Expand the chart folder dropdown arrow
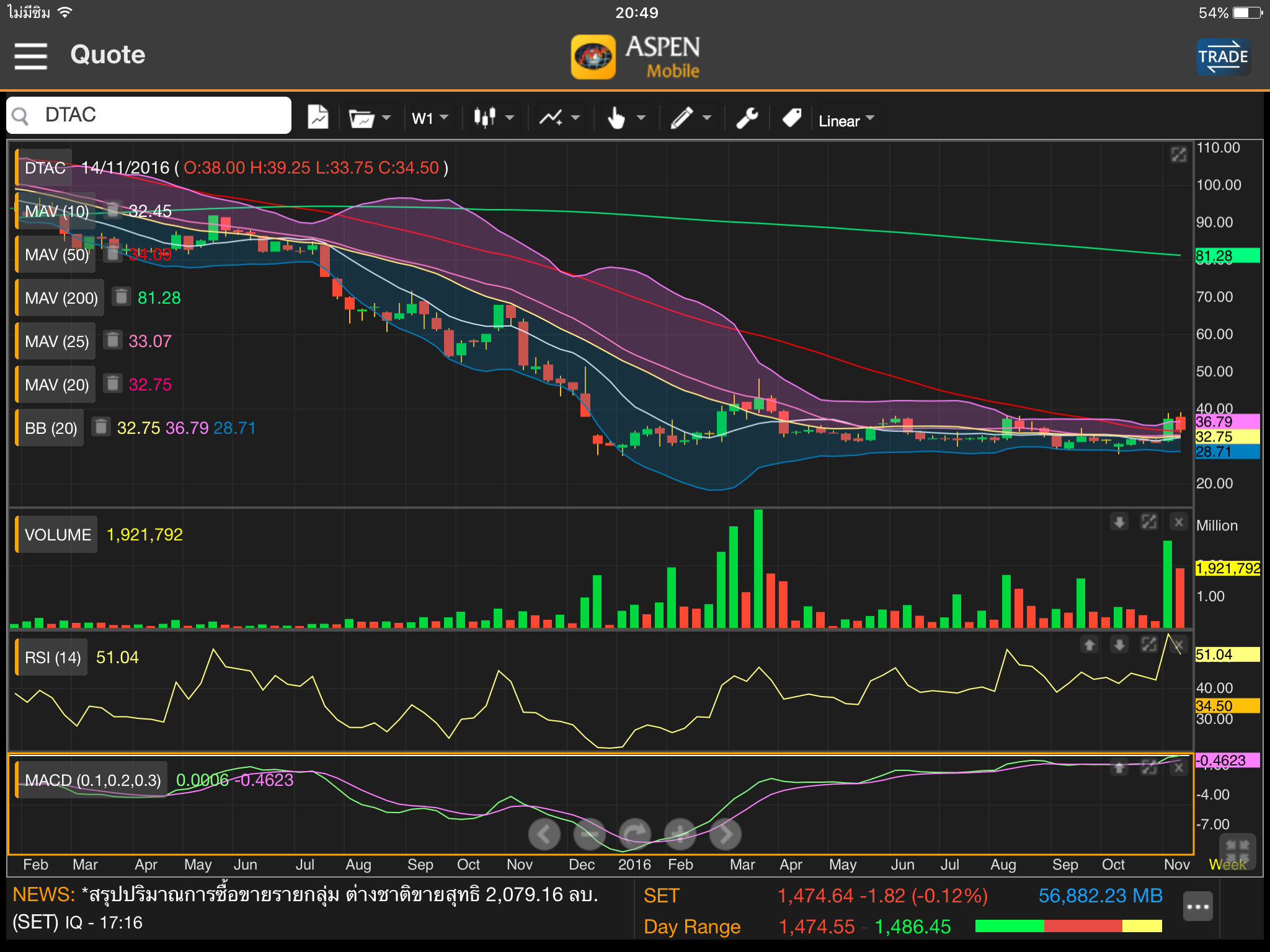1270x952 pixels. point(386,118)
